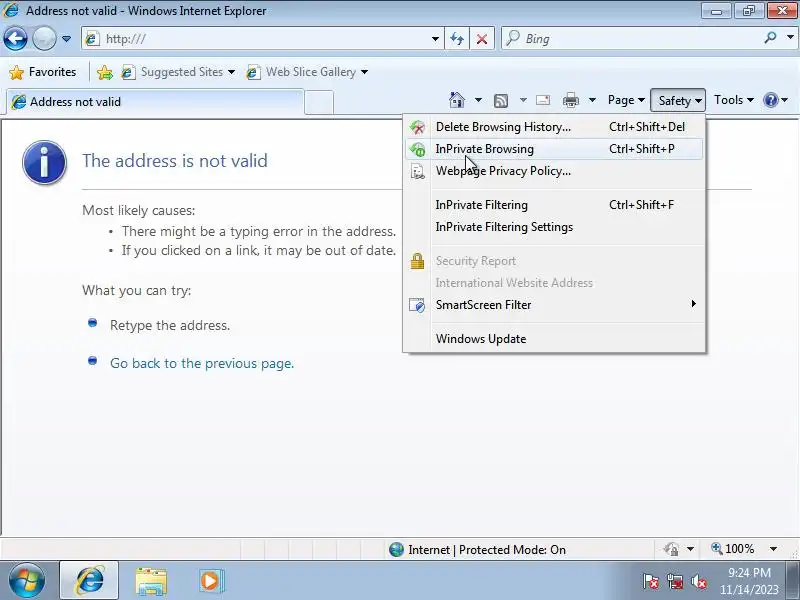Open the Favorites center button
The height and width of the screenshot is (600, 800).
coord(42,72)
